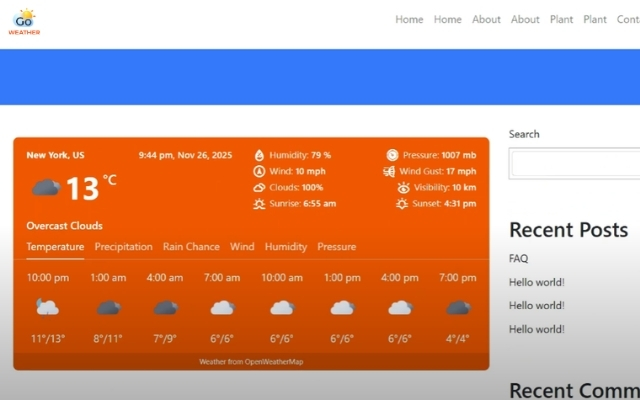Switch to the Wind forecast tab
The height and width of the screenshot is (400, 640).
click(x=242, y=247)
